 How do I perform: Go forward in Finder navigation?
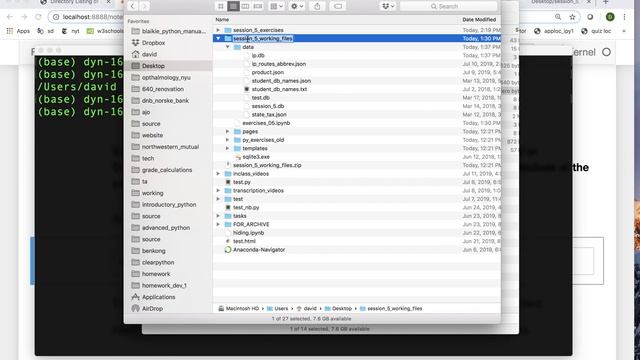(x=144, y=6)
